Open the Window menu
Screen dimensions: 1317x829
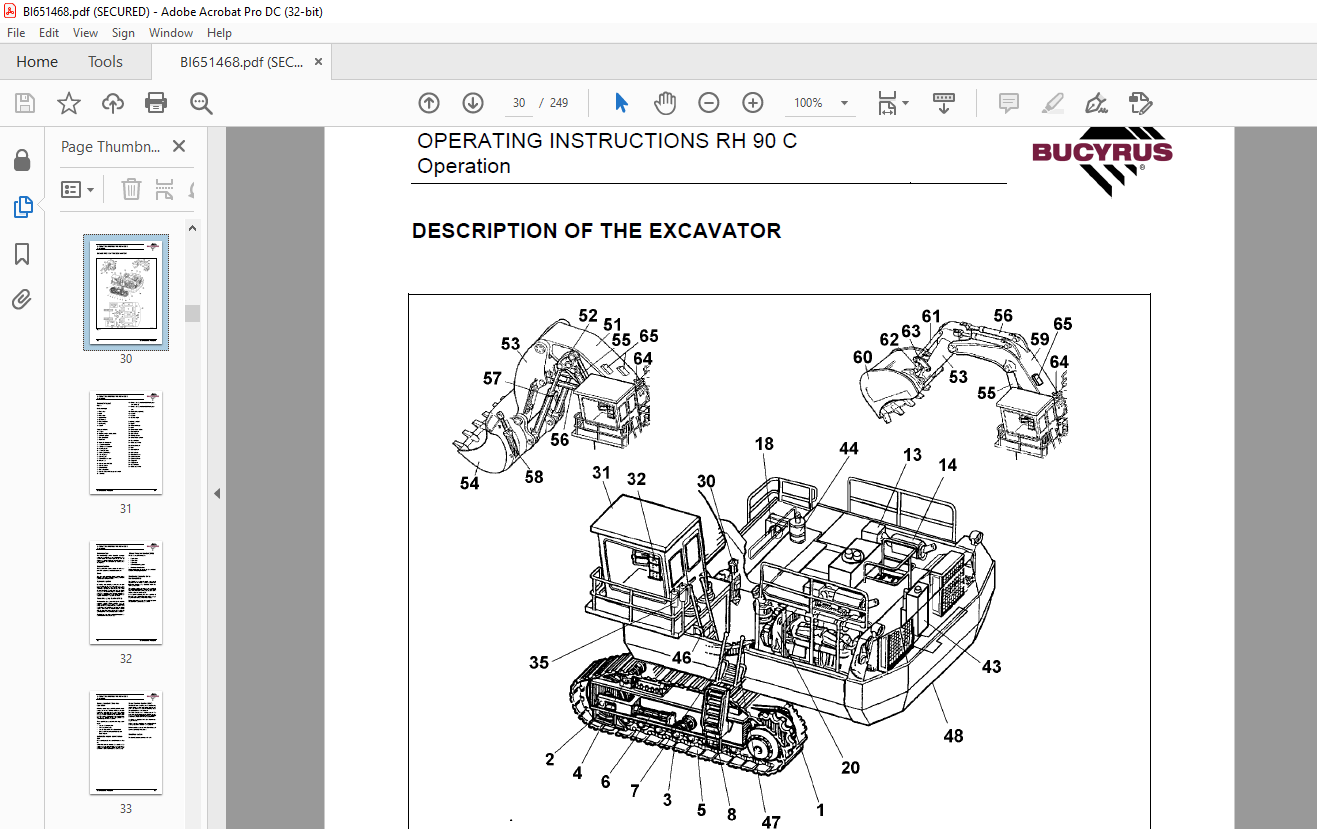tap(171, 33)
